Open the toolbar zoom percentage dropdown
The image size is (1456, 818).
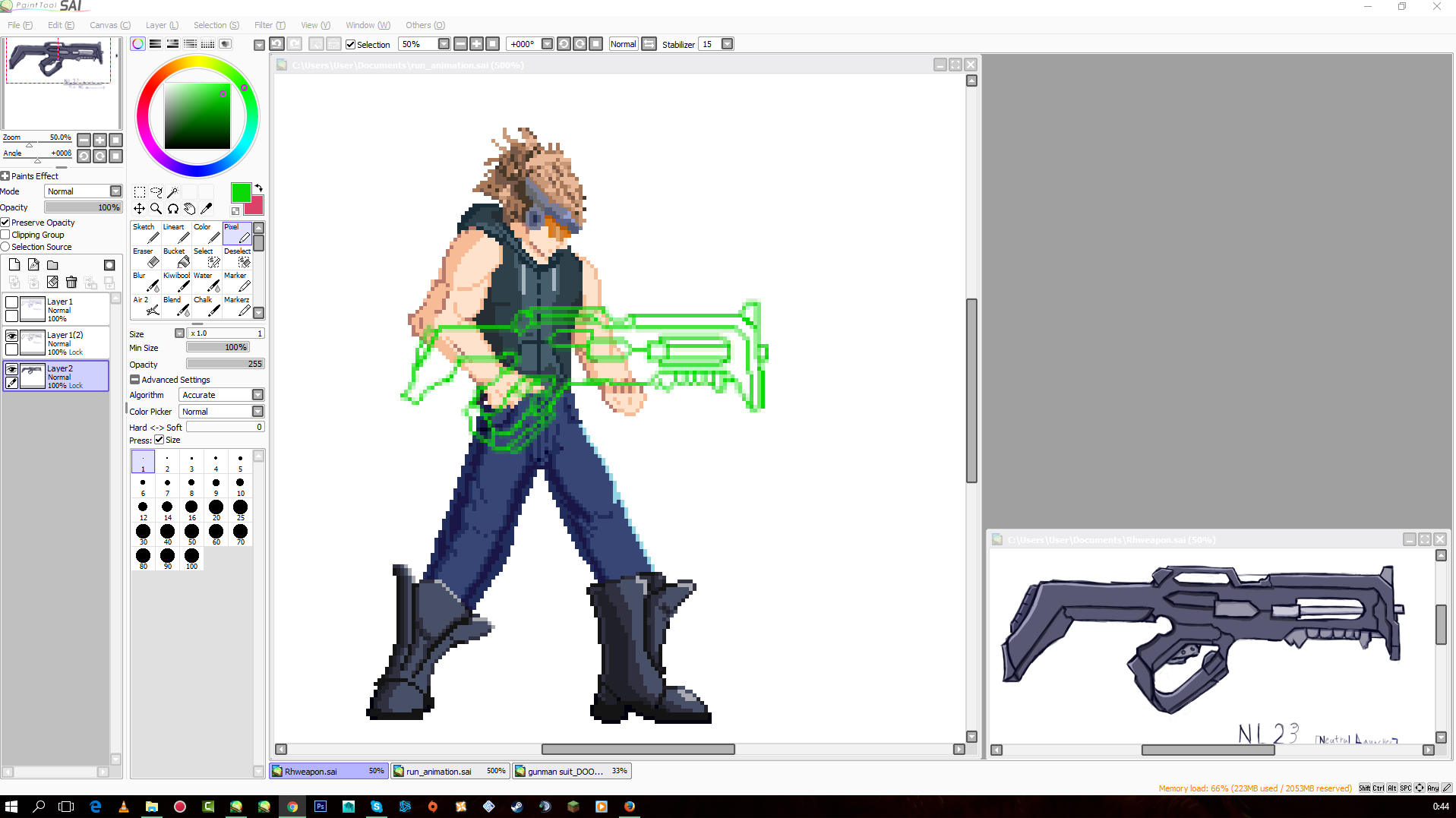tap(444, 44)
